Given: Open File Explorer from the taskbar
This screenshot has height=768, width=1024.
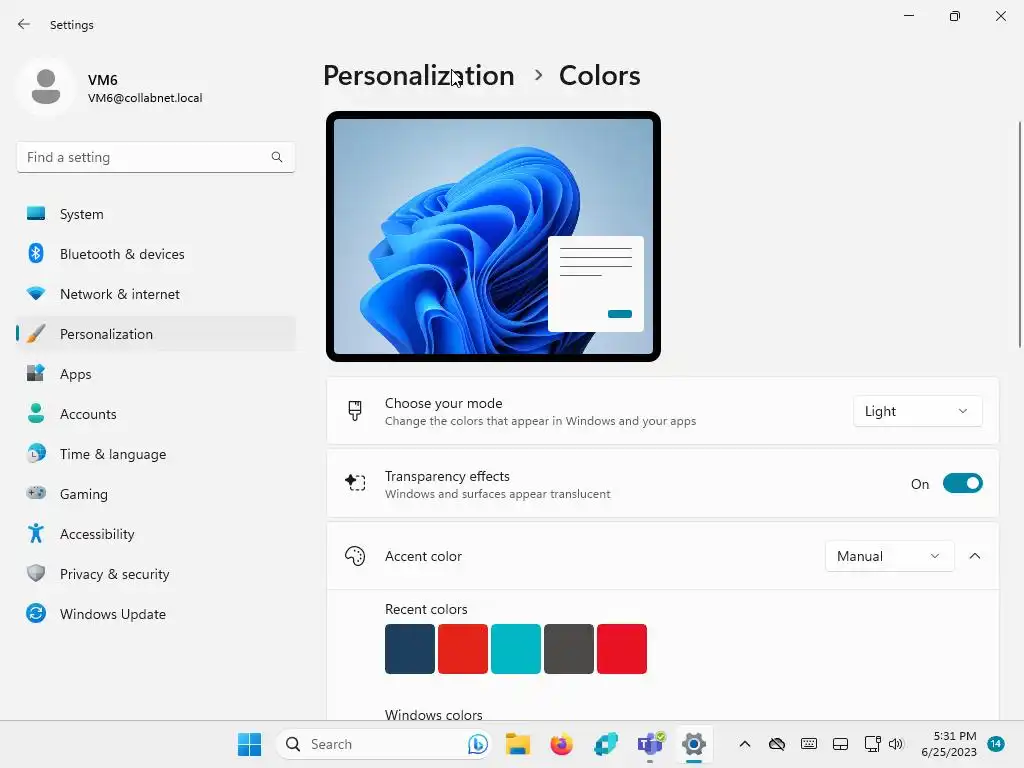Looking at the screenshot, I should (x=518, y=744).
